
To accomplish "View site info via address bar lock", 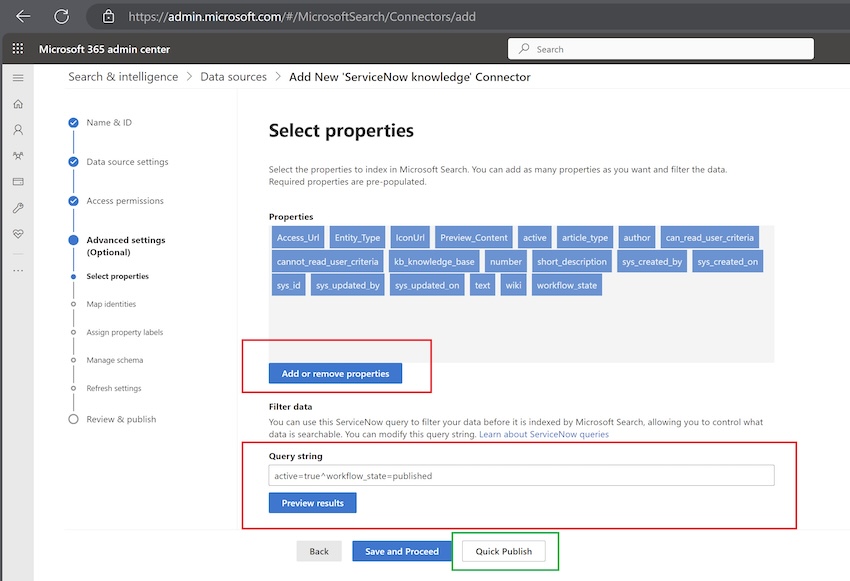I will coord(107,16).
